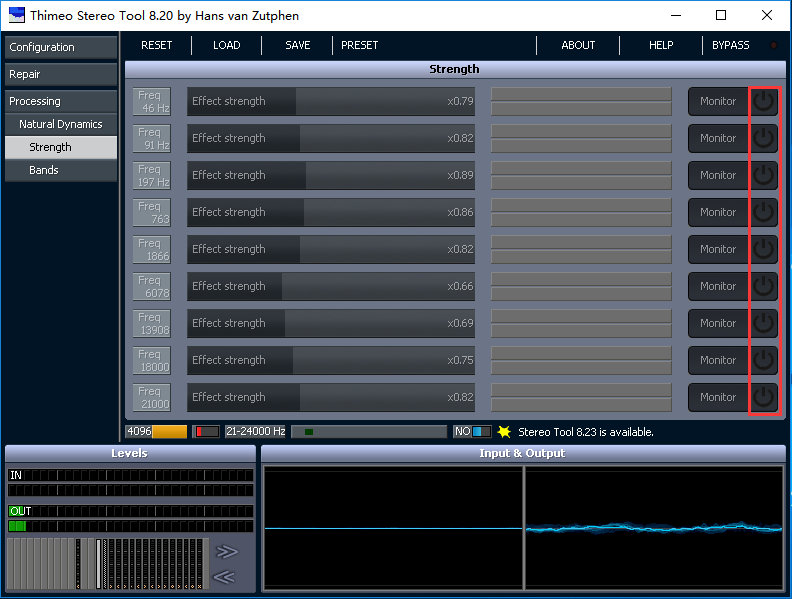Click the Freq 46 Hz label box

(x=152, y=101)
